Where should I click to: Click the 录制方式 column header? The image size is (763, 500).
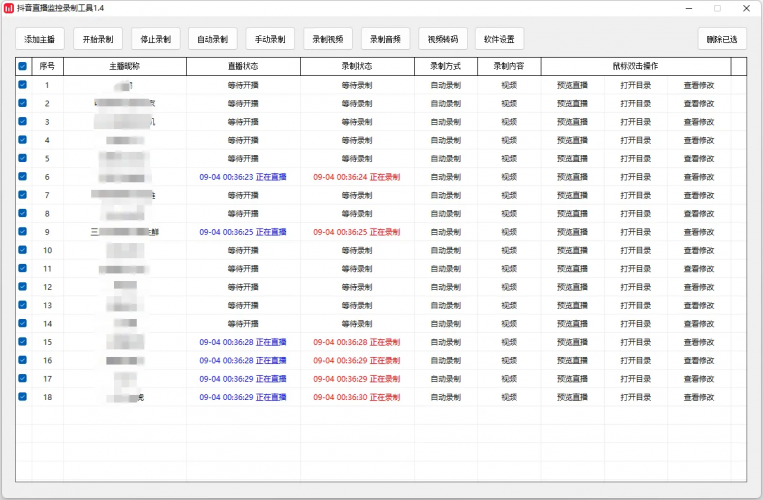pos(446,66)
